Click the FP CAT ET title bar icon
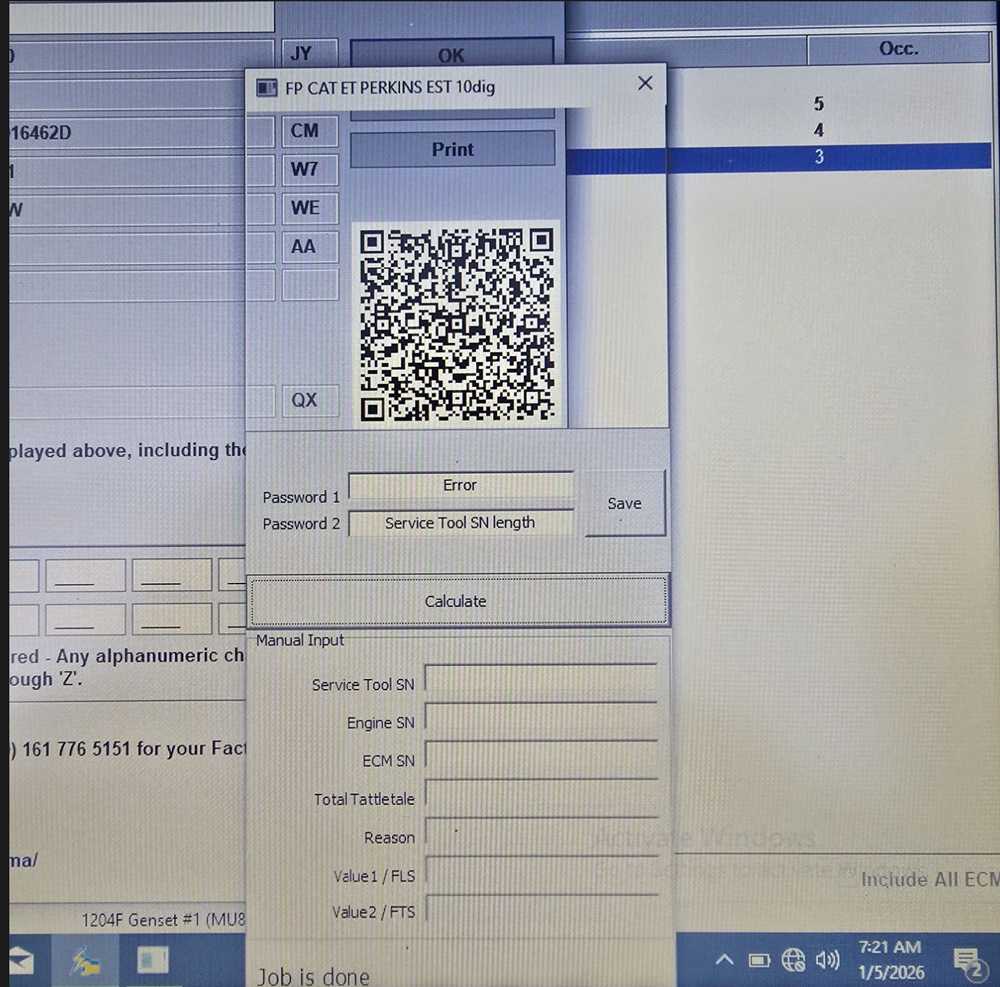1000x987 pixels. (x=267, y=88)
